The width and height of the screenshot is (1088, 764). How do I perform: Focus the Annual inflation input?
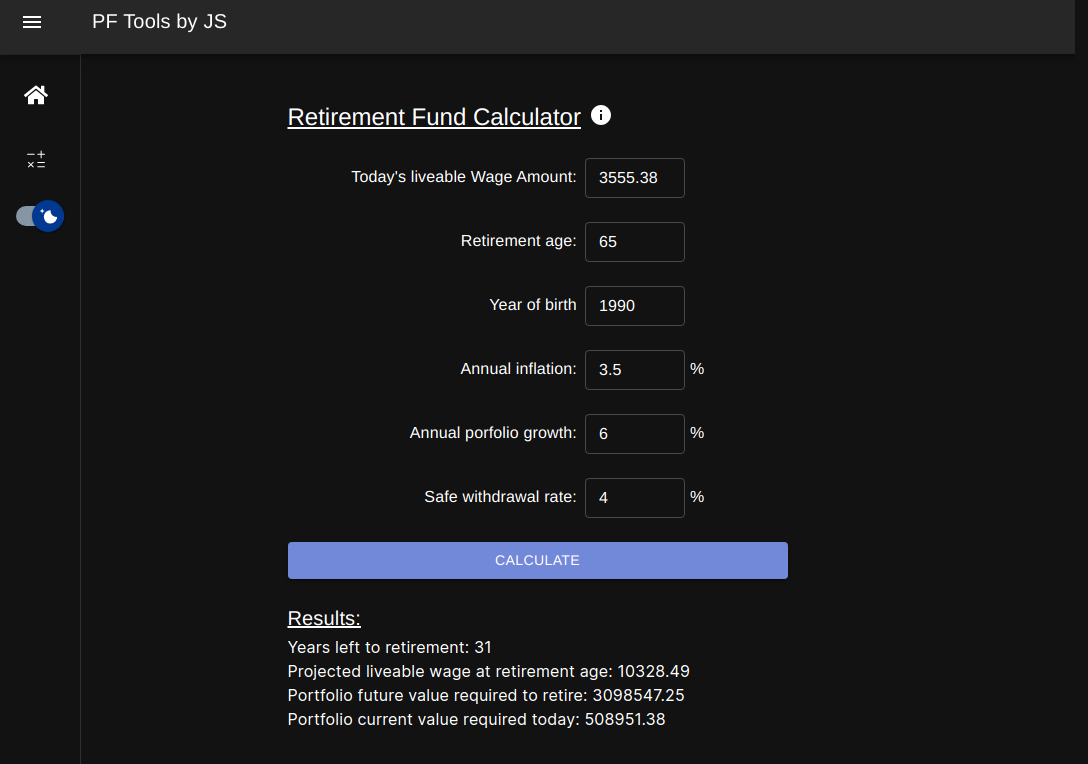click(634, 370)
